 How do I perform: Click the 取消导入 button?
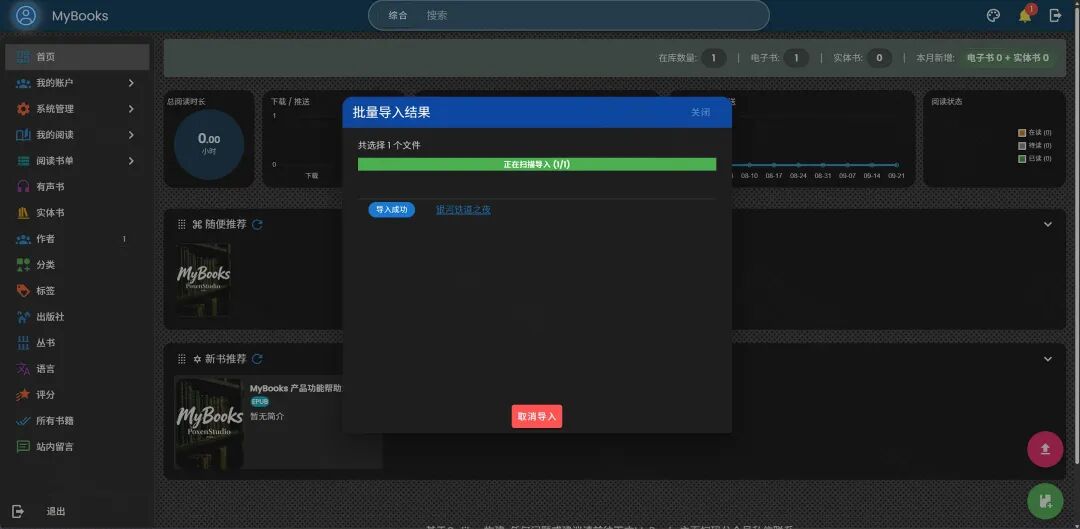(537, 417)
